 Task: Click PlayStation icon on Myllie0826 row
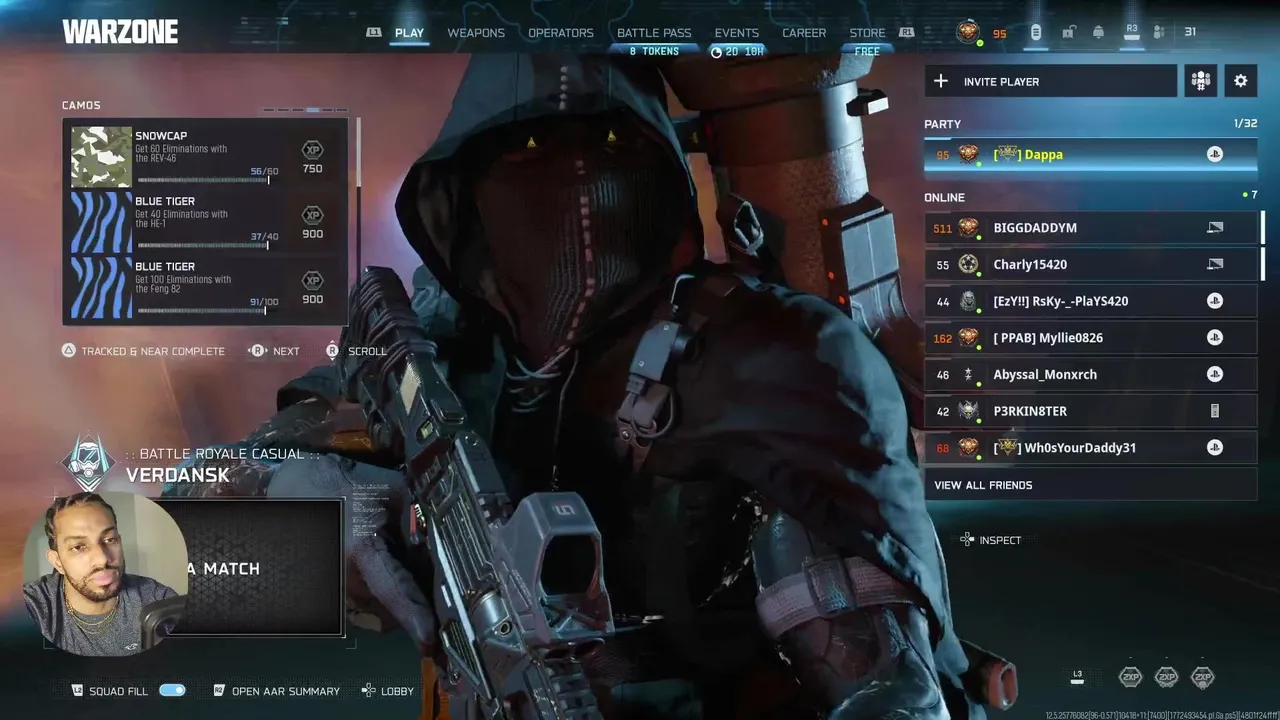coord(1215,338)
